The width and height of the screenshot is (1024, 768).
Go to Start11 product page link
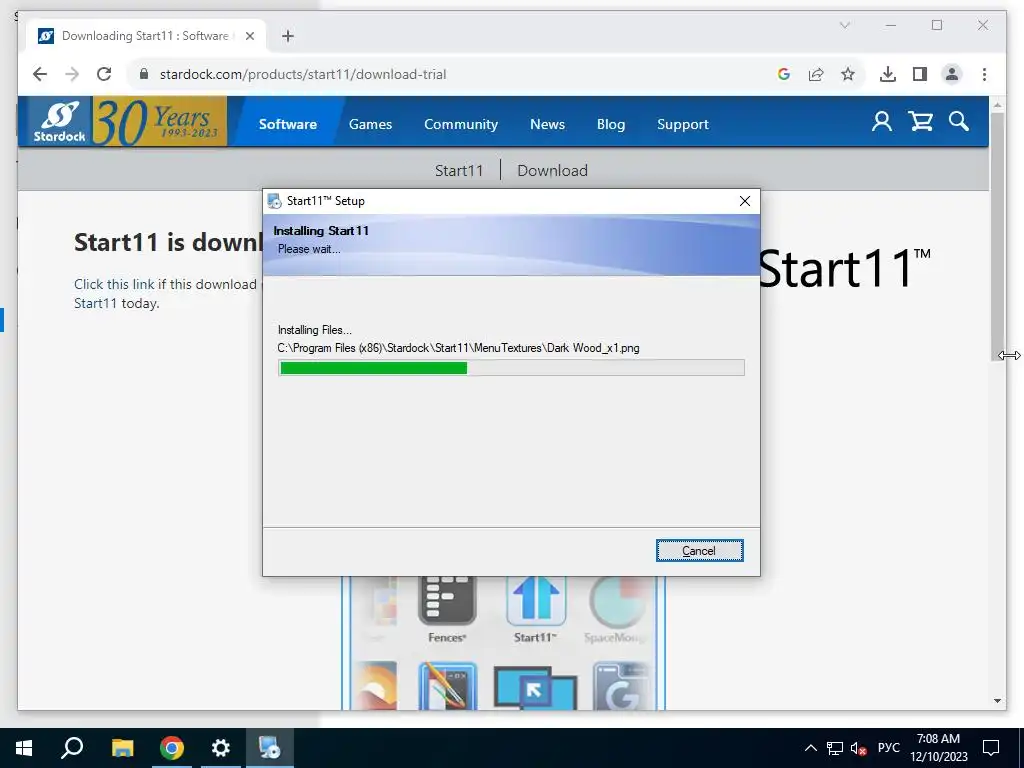tap(459, 170)
